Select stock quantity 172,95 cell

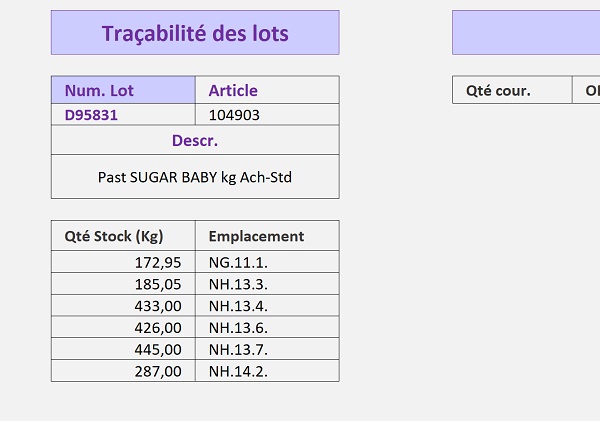pyautogui.click(x=123, y=262)
